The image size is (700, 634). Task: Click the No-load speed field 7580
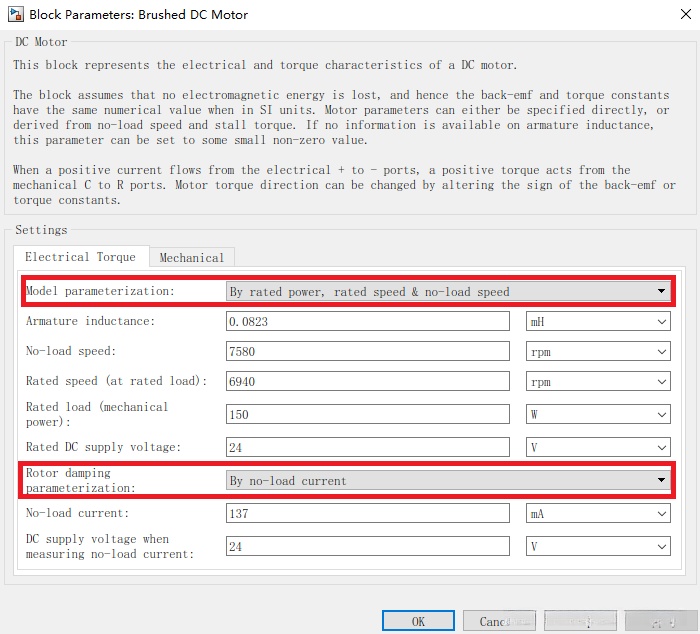367,351
